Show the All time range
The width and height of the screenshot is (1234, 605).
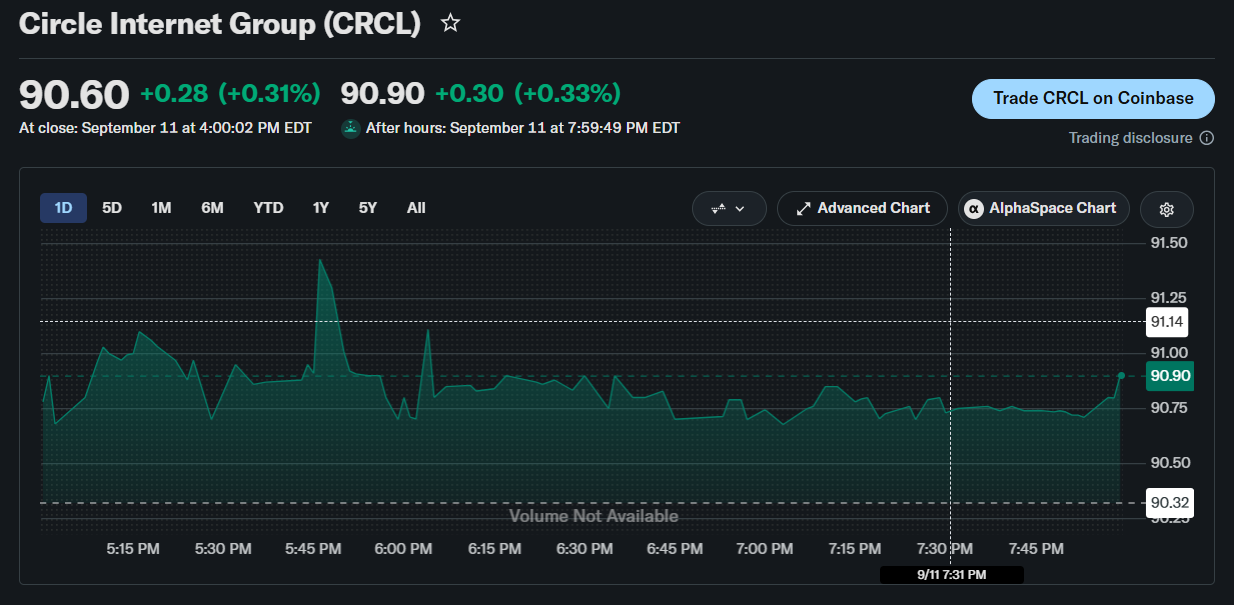[x=416, y=208]
